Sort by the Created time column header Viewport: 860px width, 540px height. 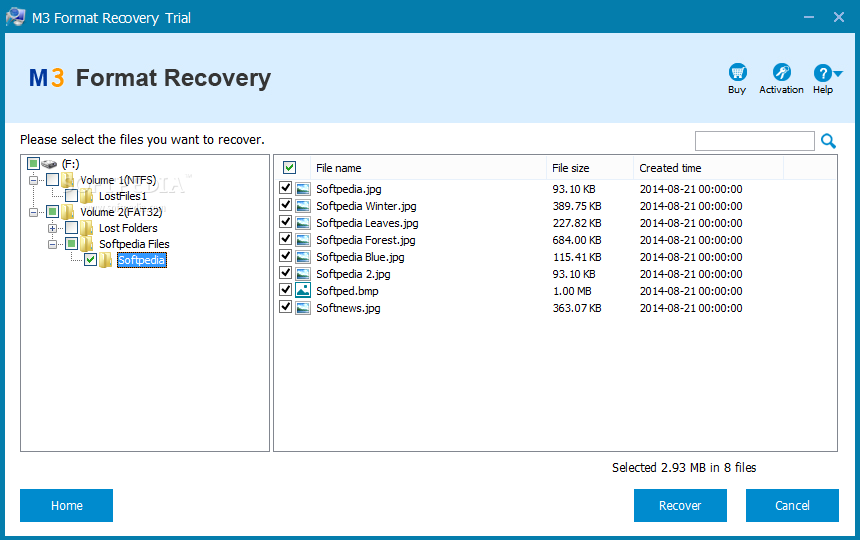708,168
